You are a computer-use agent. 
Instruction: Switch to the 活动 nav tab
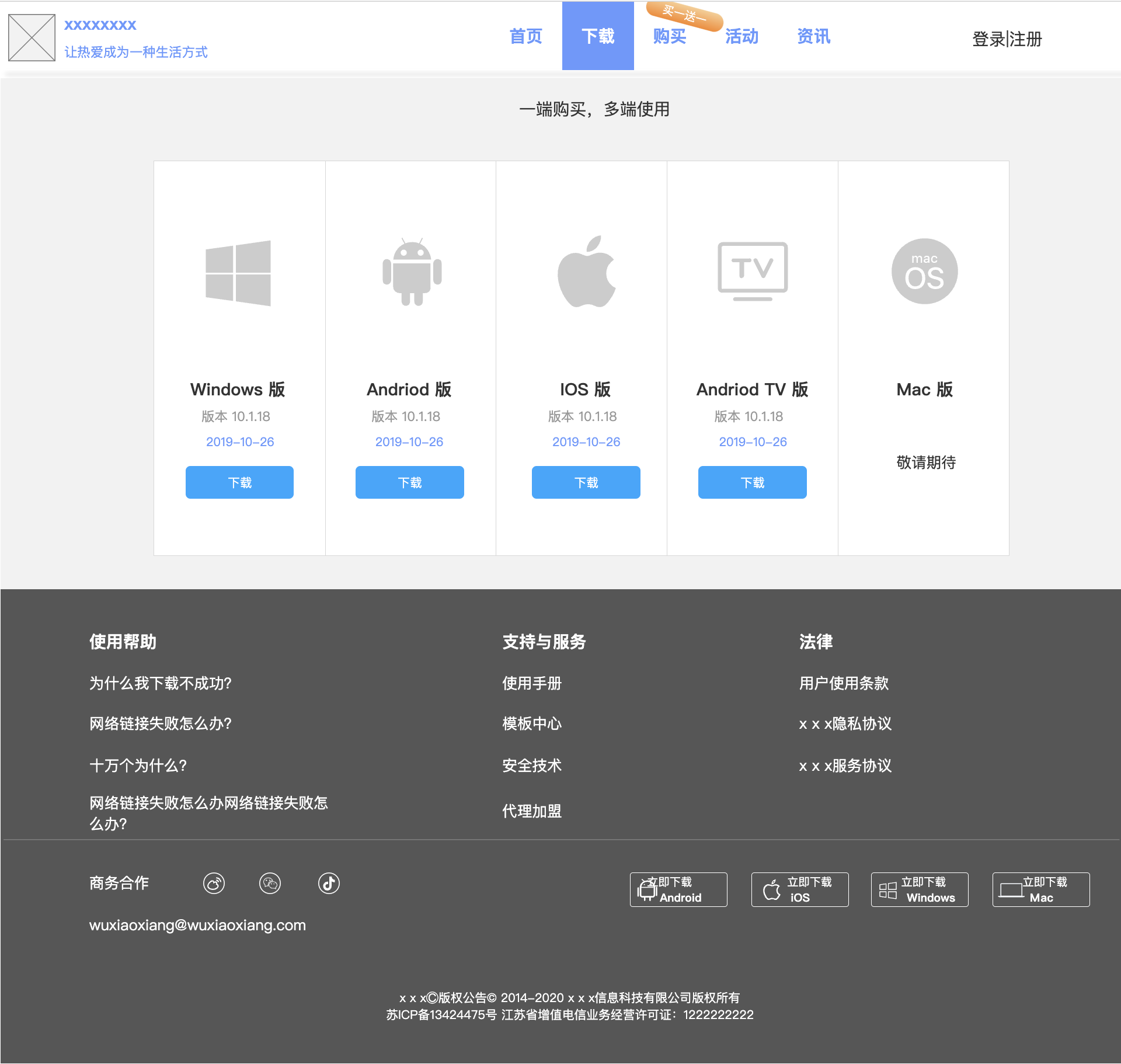coord(741,36)
